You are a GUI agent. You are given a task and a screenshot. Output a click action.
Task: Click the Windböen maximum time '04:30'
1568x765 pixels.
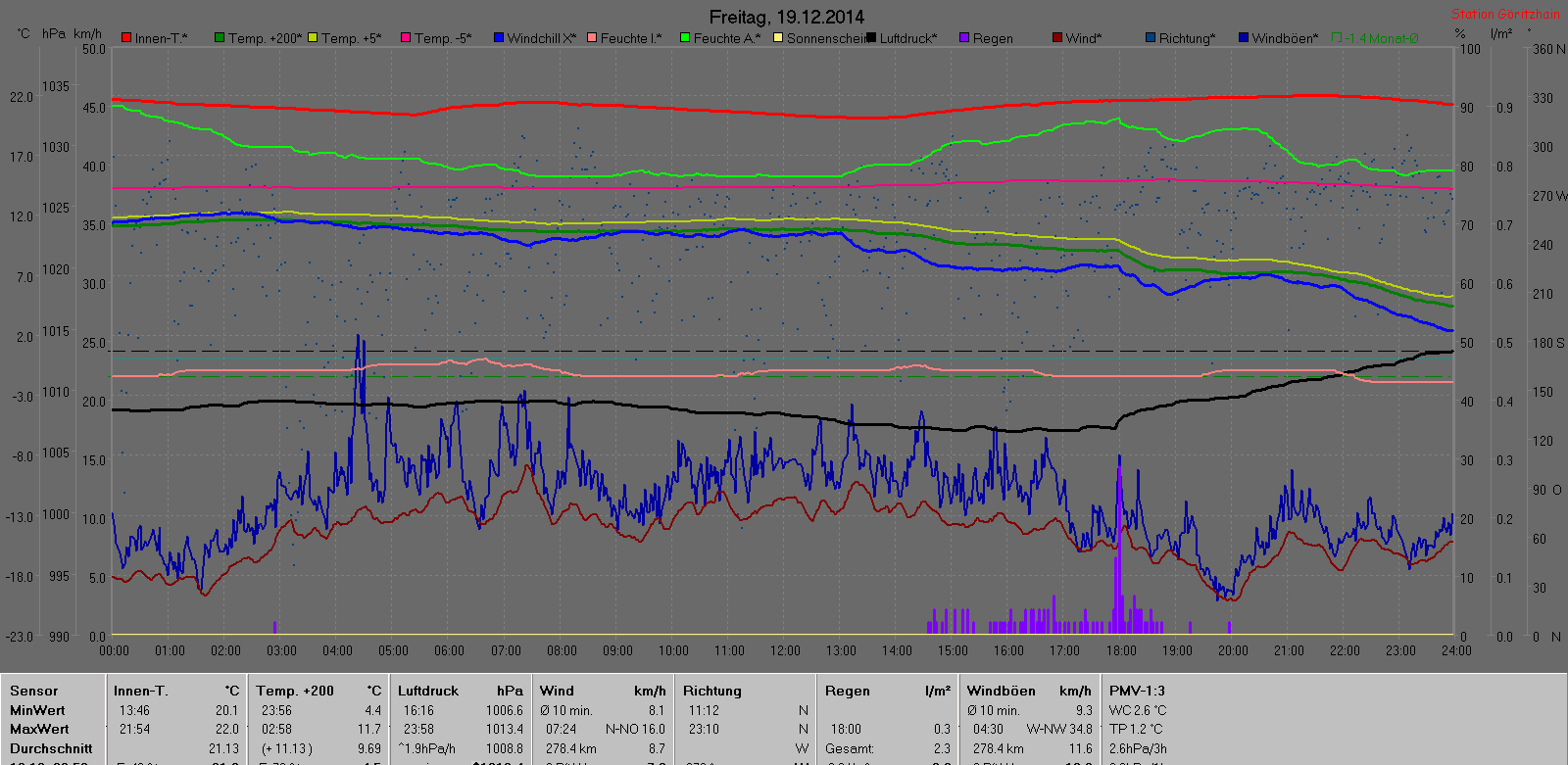[988, 729]
